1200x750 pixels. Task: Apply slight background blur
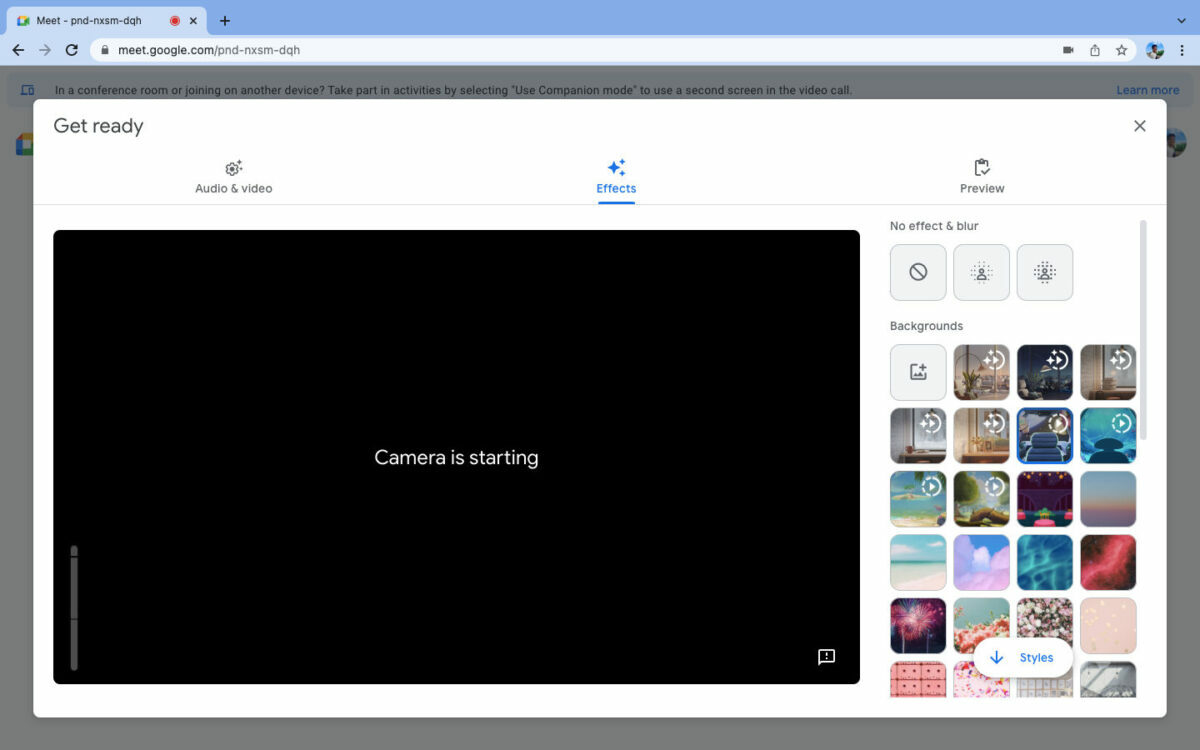981,272
